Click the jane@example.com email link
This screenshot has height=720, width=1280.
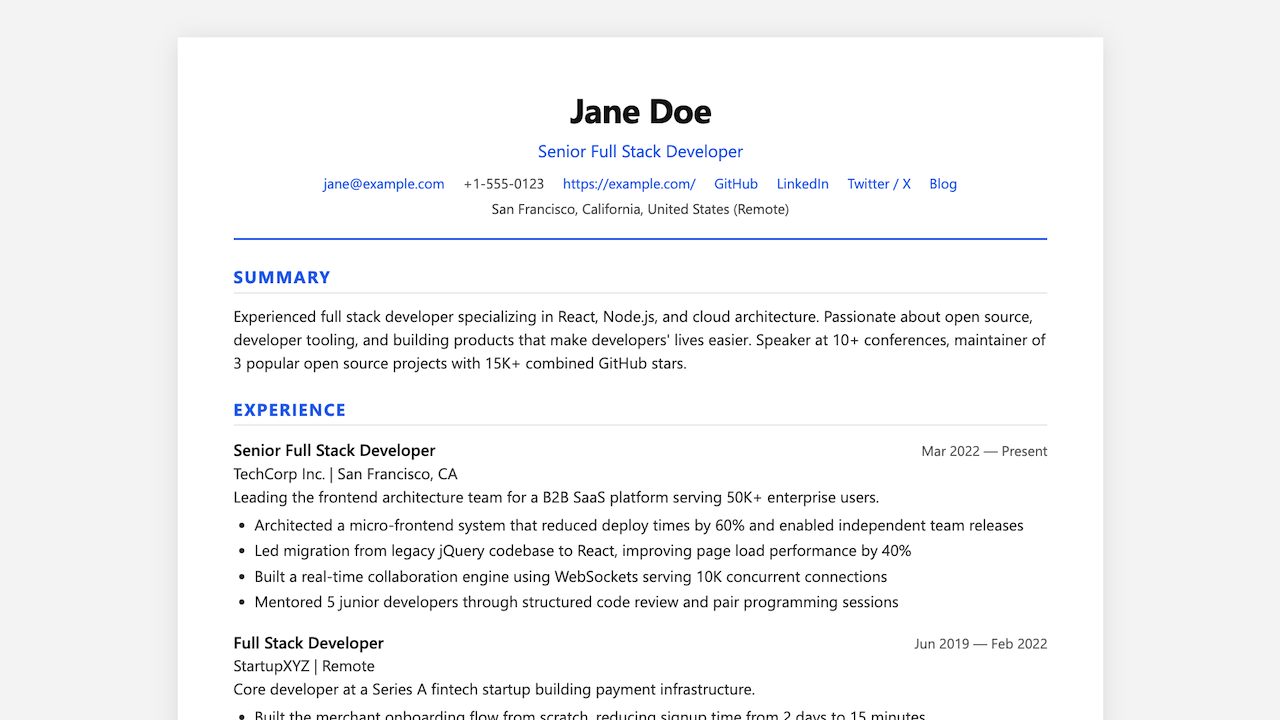383,184
